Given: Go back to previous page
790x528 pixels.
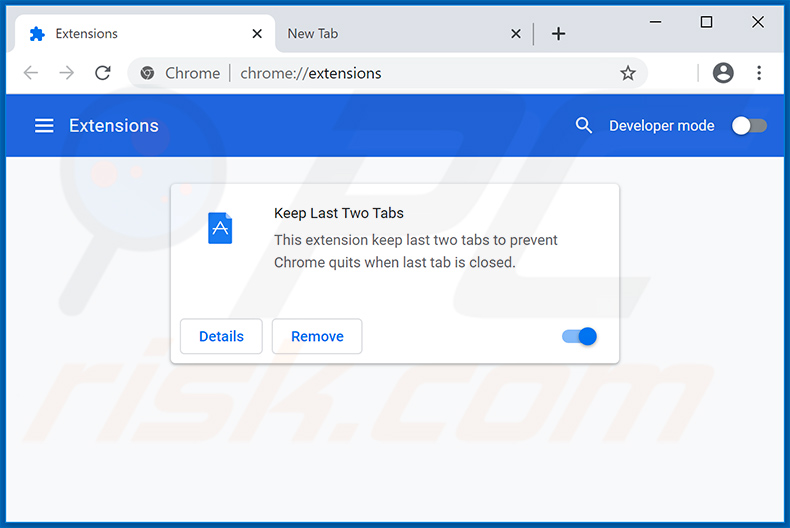Looking at the screenshot, I should 31,73.
